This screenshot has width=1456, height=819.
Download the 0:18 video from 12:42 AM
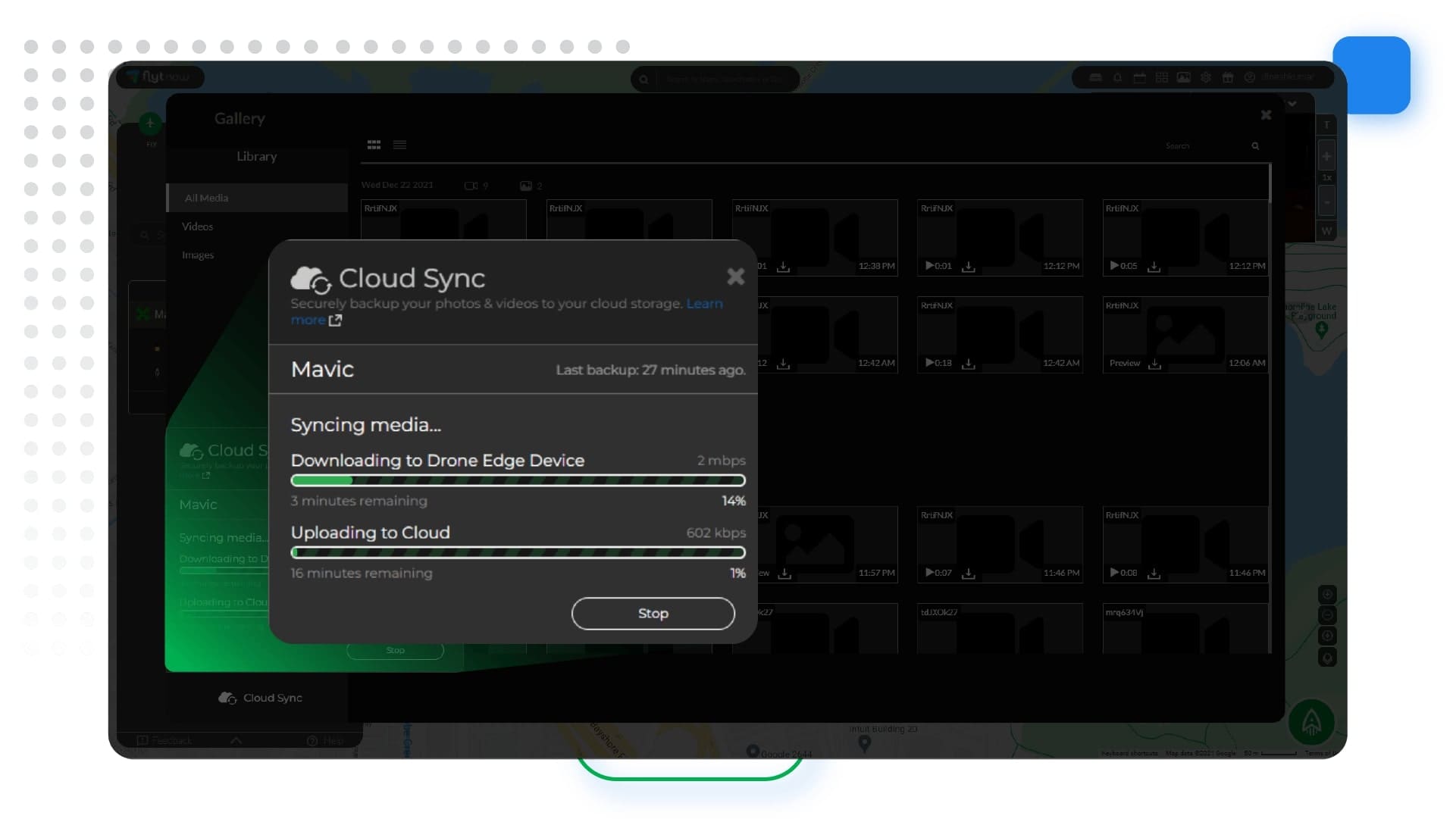[x=969, y=364]
